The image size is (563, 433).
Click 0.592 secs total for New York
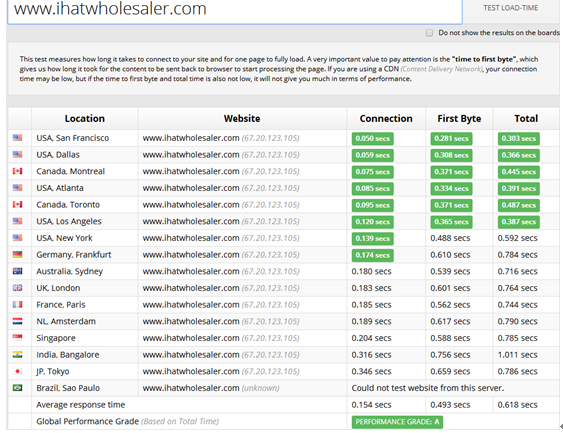click(x=517, y=238)
